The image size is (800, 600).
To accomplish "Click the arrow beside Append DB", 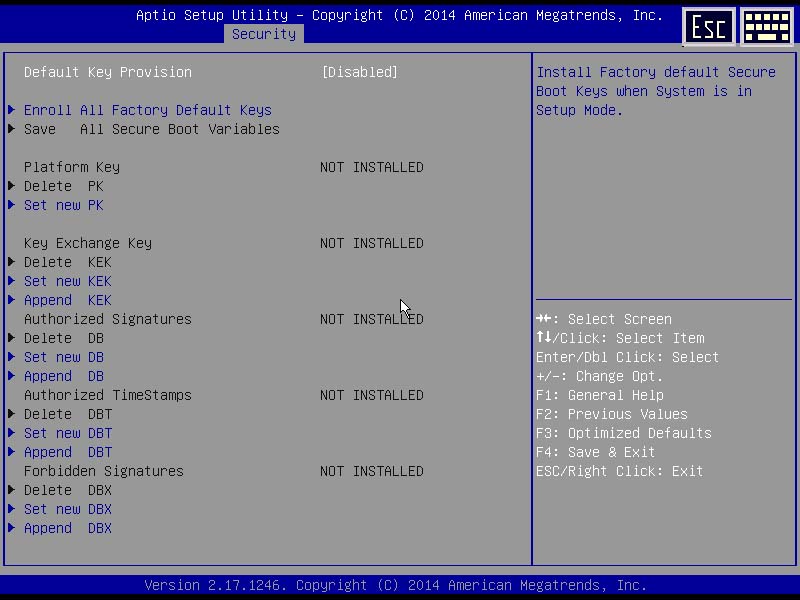I will pos(12,376).
